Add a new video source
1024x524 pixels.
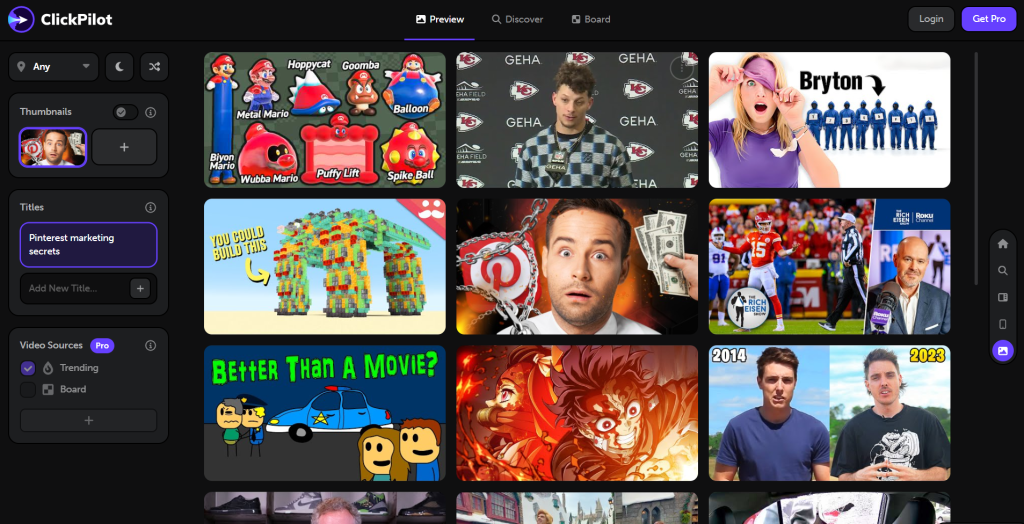pyautogui.click(x=89, y=420)
